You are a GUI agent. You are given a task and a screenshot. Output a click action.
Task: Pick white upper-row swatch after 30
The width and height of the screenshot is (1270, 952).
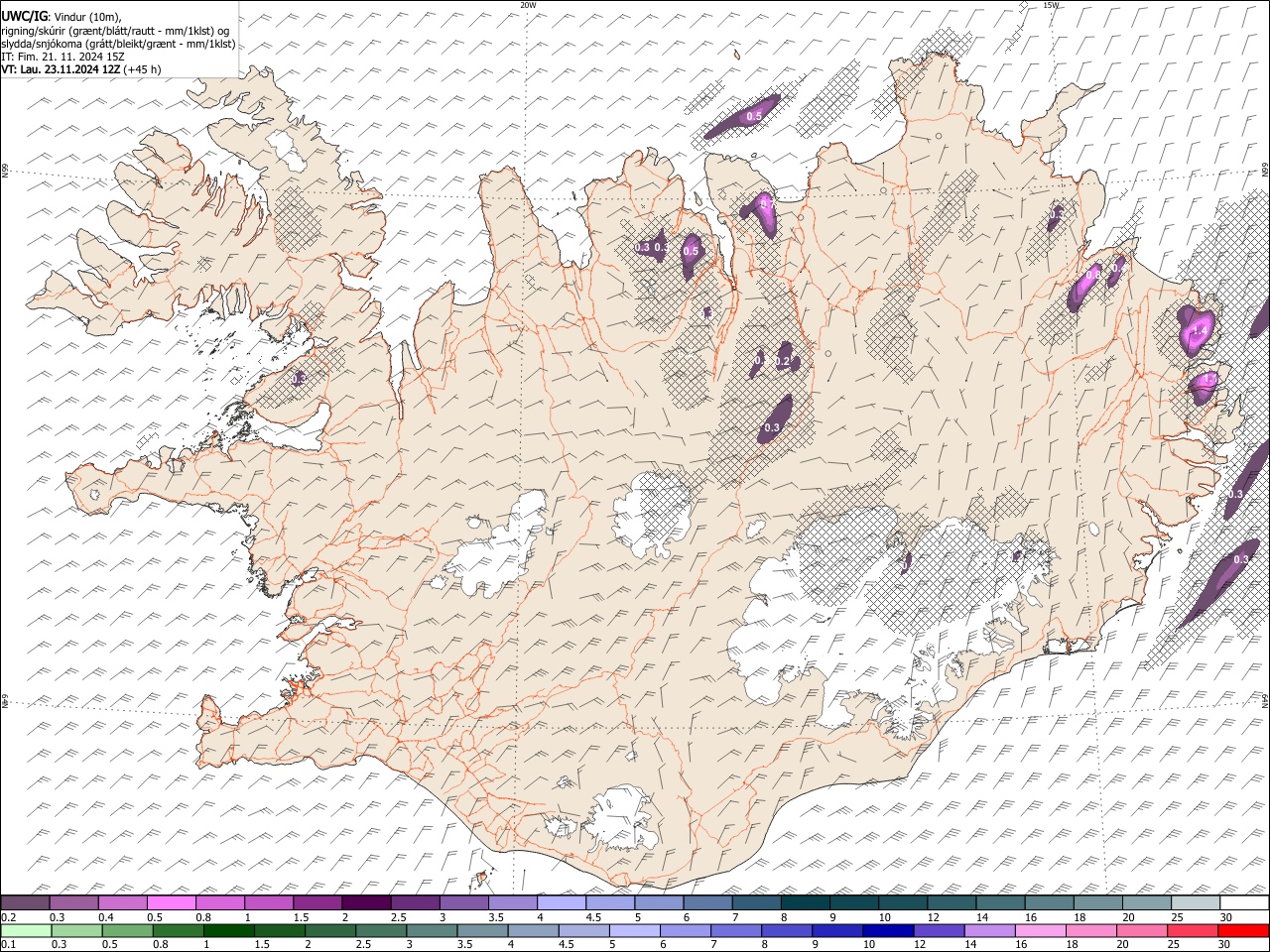pyautogui.click(x=1244, y=903)
